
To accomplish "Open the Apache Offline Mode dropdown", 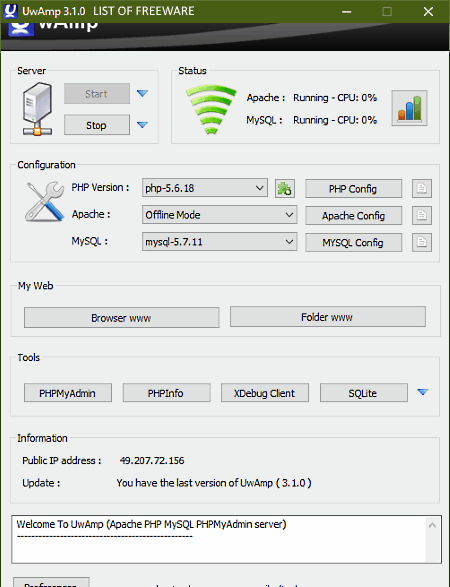I will pos(219,215).
